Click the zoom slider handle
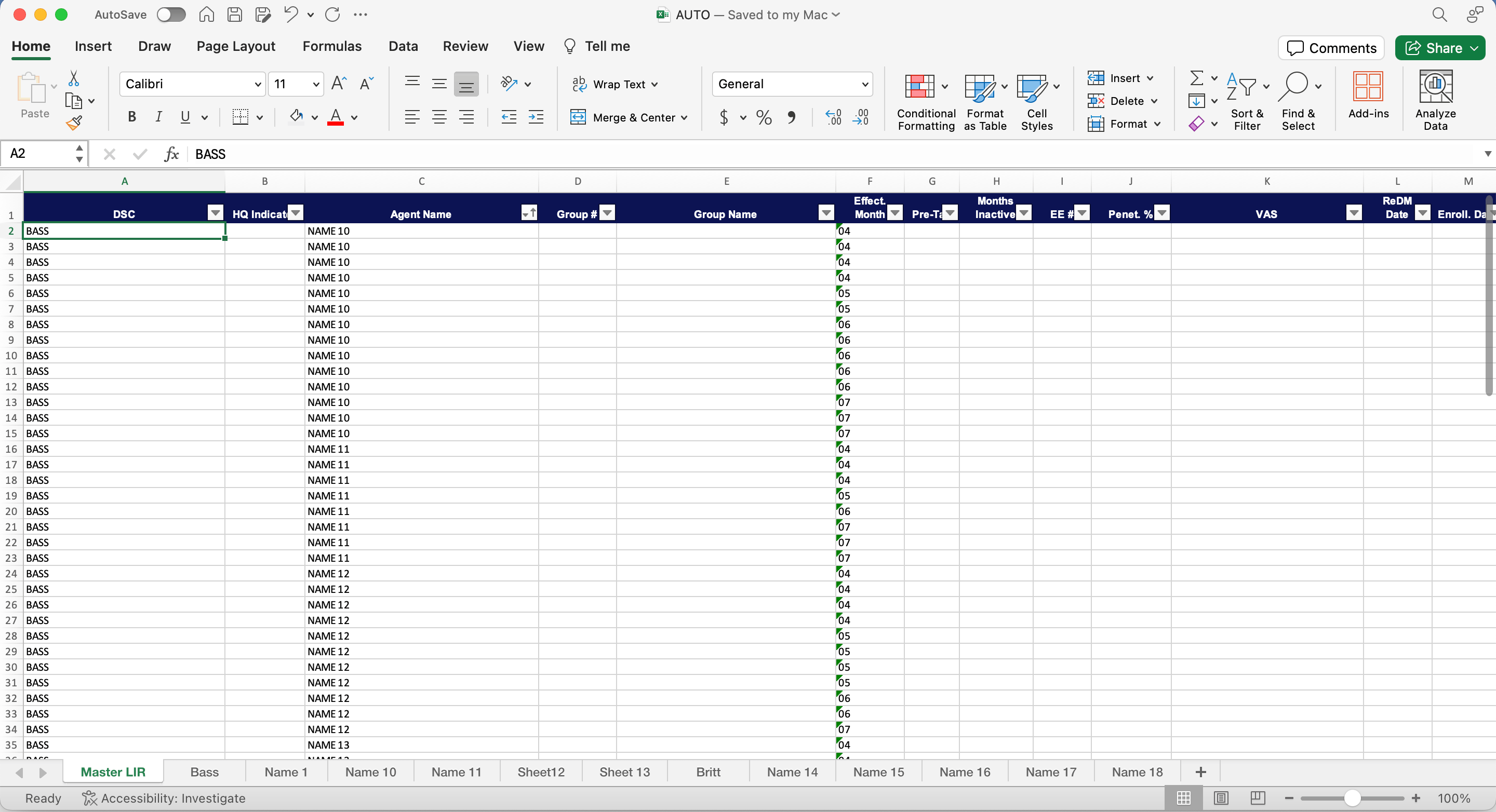 pyautogui.click(x=1352, y=798)
